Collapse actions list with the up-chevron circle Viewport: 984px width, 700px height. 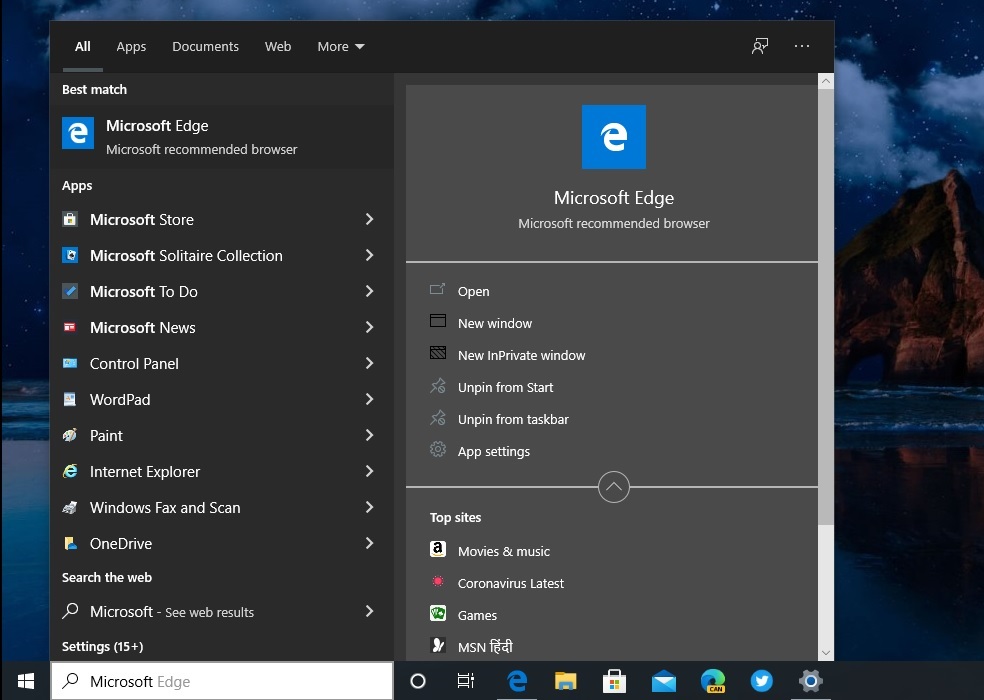[x=613, y=487]
